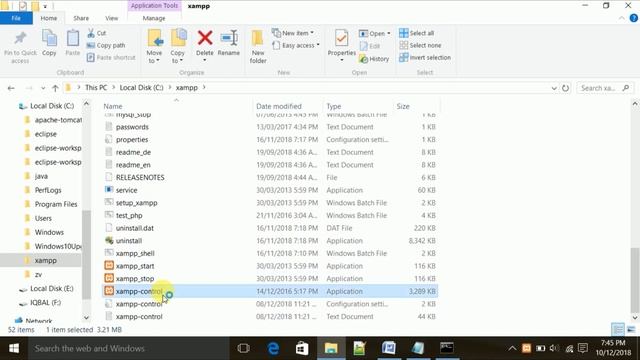Open the action center notifications icon
Viewport: 640px width, 360px height.
(583, 348)
